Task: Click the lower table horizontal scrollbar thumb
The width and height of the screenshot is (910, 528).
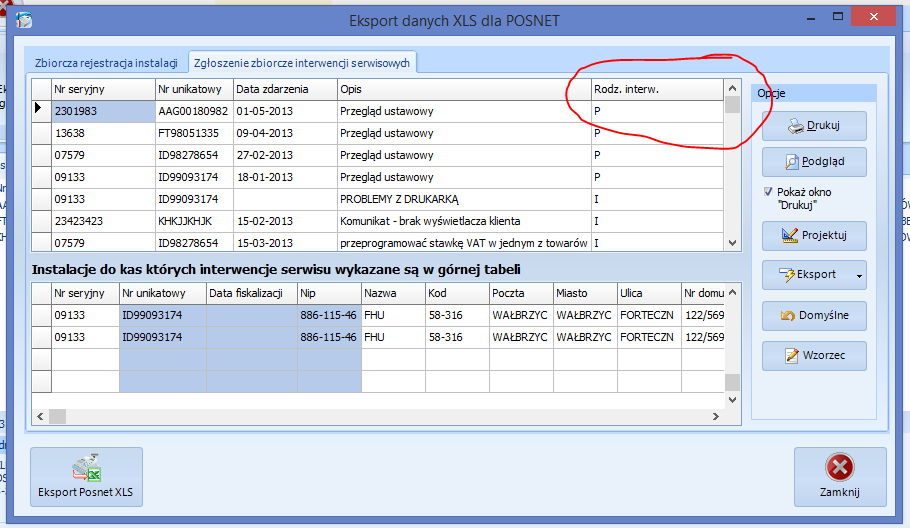Action: (x=57, y=416)
